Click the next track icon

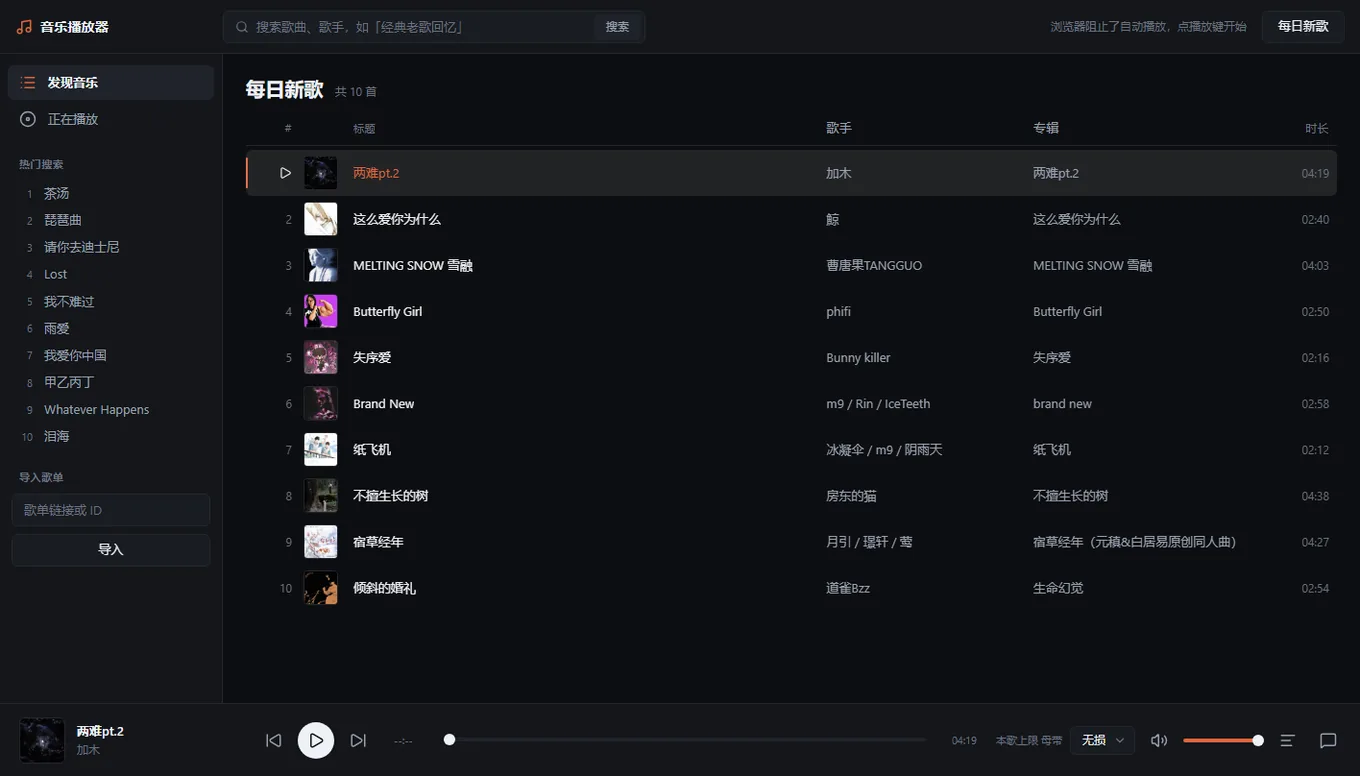pyautogui.click(x=358, y=740)
